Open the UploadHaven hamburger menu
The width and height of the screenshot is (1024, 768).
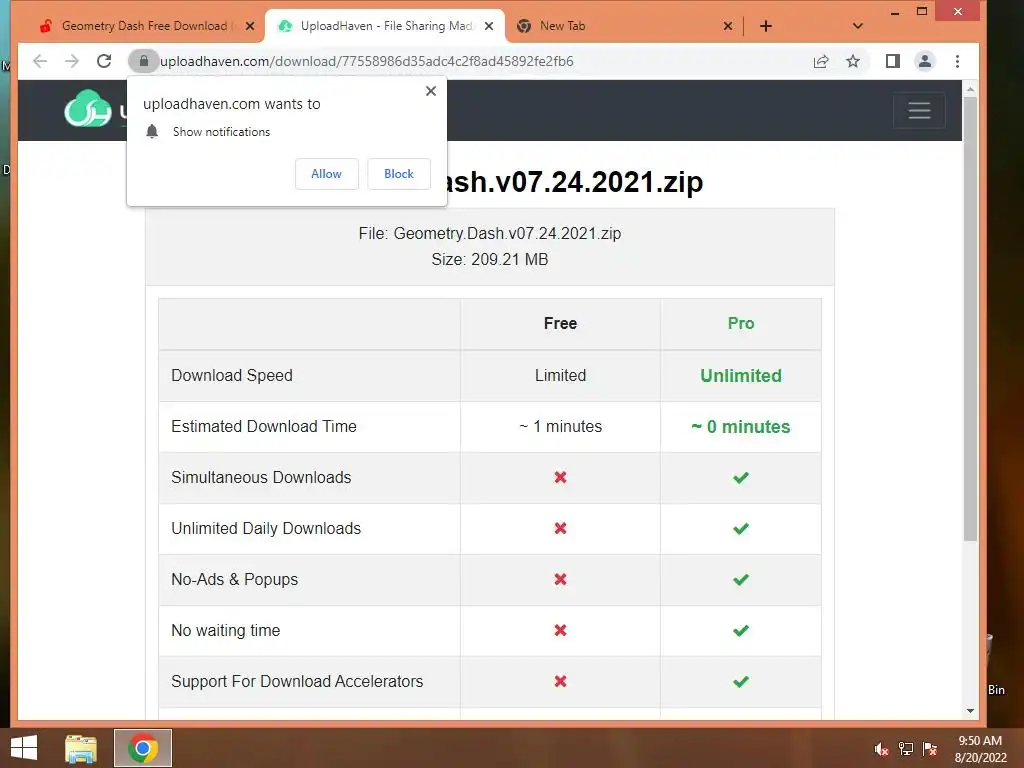click(x=919, y=110)
